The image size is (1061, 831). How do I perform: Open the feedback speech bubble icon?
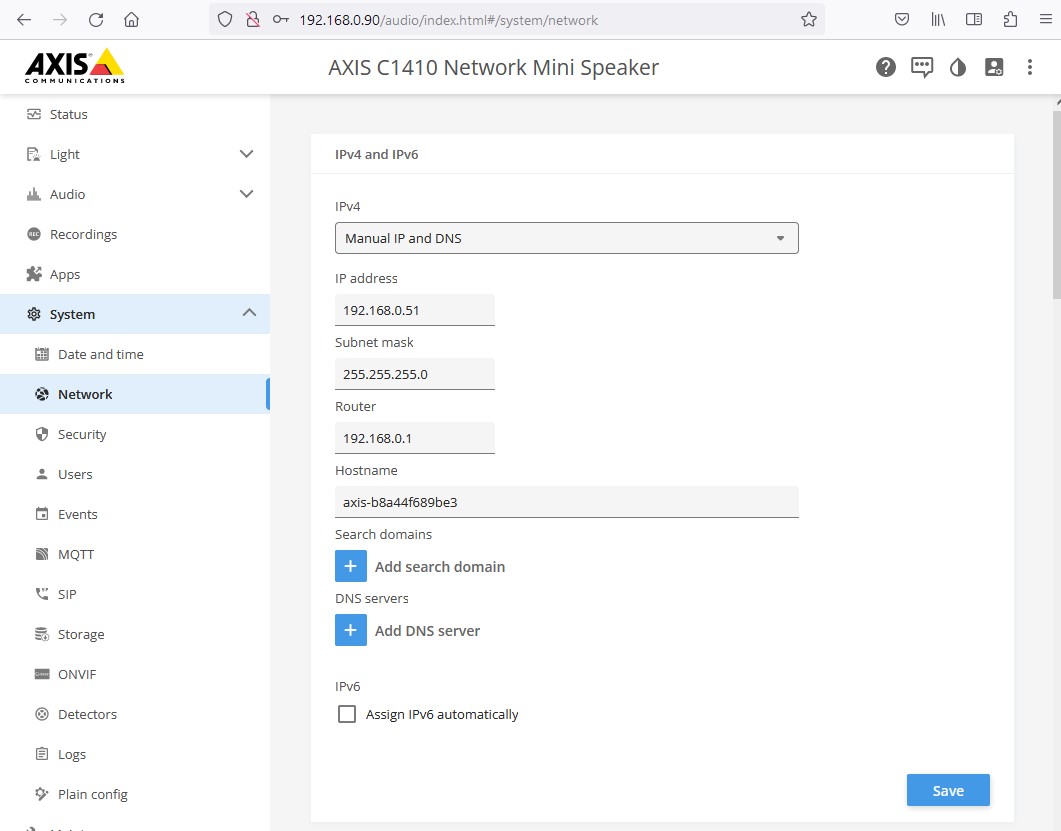(x=922, y=68)
